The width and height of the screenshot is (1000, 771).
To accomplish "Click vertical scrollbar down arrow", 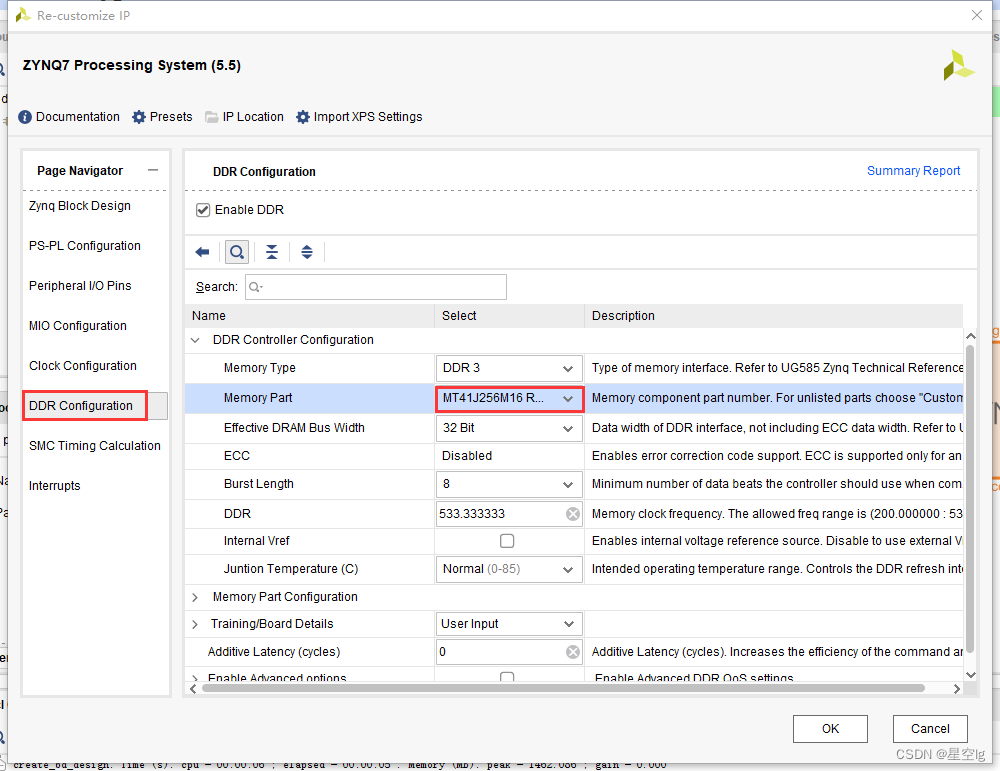I will (x=971, y=675).
